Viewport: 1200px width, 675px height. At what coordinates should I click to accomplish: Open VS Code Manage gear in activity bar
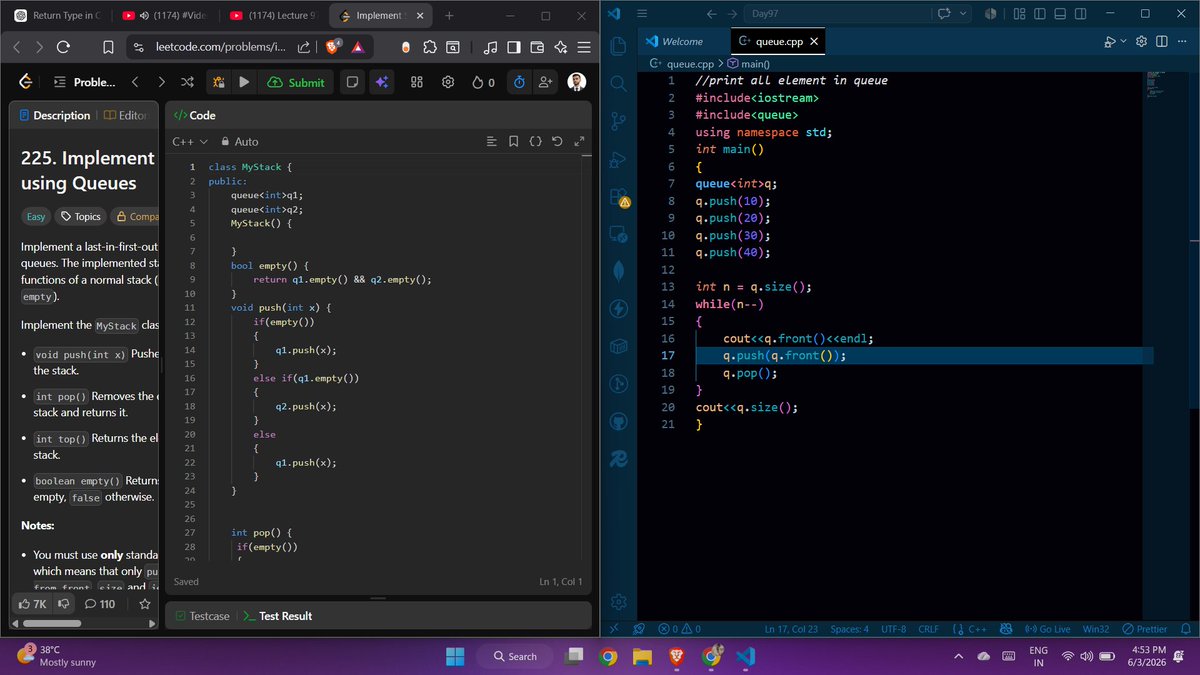point(618,601)
